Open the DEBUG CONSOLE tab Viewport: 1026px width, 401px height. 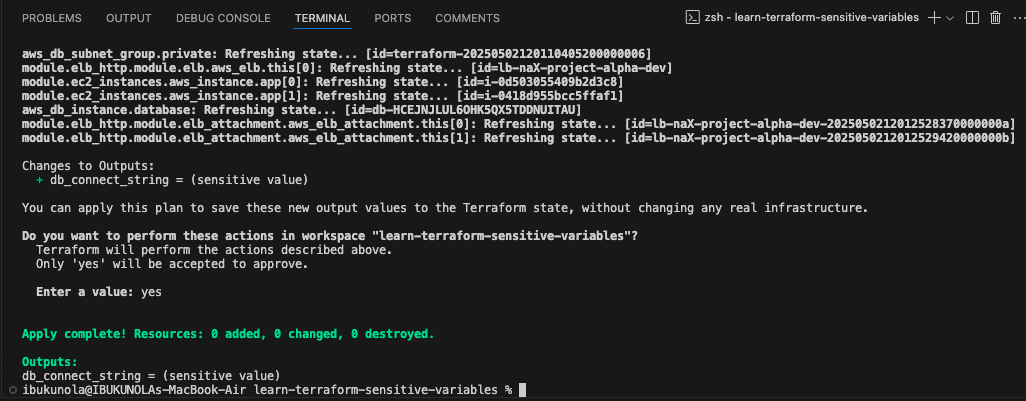point(223,18)
